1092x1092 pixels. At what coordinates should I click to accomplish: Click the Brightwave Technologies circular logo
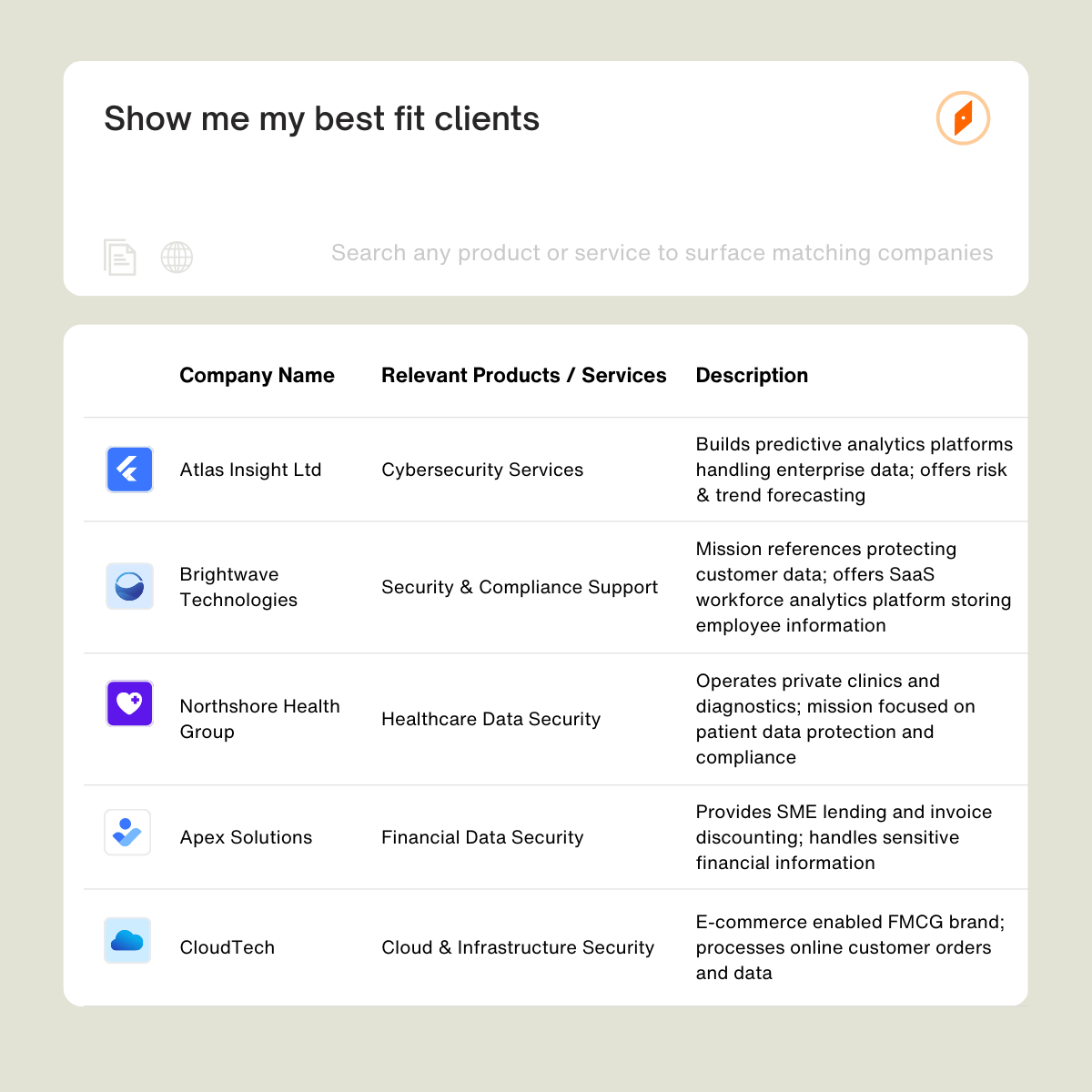[129, 586]
